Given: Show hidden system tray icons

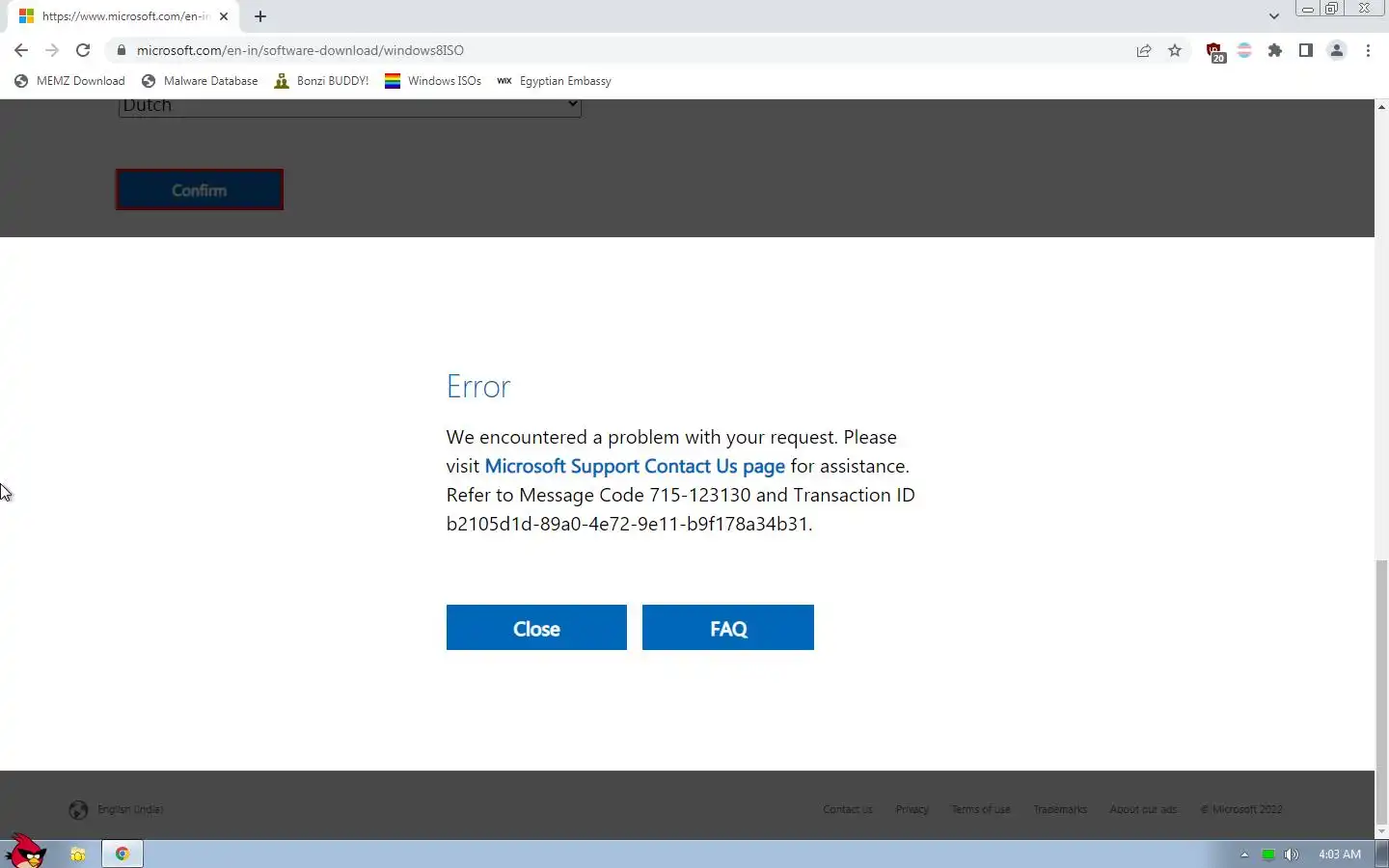Looking at the screenshot, I should tap(1244, 854).
